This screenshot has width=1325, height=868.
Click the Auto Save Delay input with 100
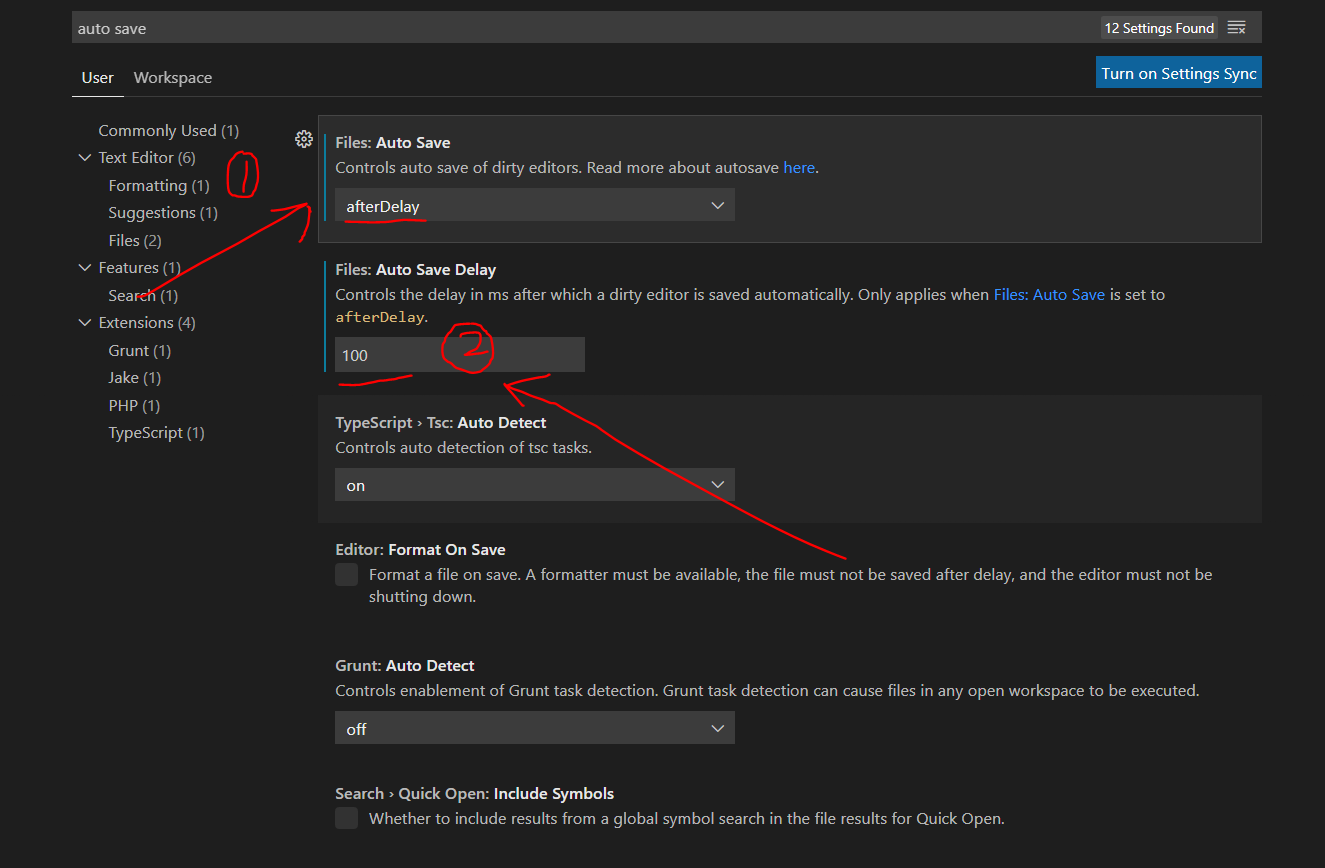[x=460, y=354]
